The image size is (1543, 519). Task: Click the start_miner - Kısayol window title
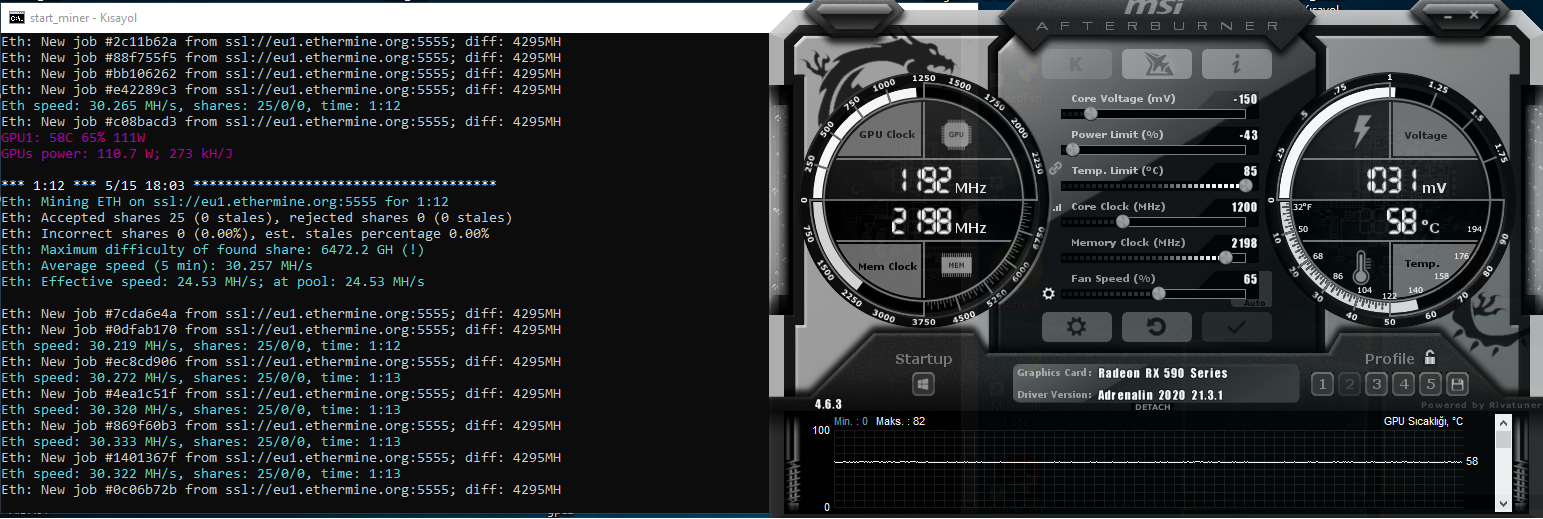(x=83, y=17)
